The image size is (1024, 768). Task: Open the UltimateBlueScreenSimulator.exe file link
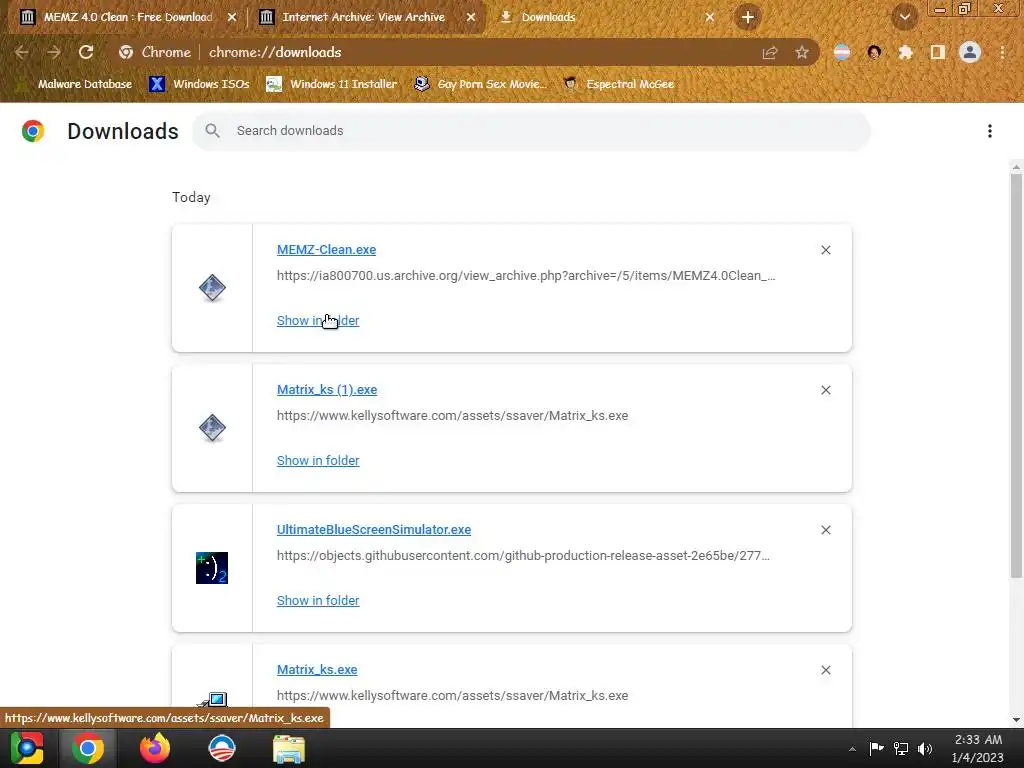pyautogui.click(x=374, y=530)
